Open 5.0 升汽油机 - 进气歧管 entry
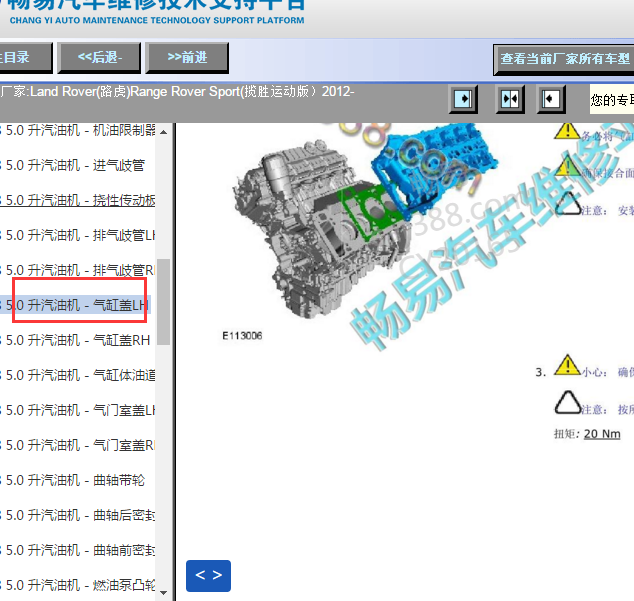This screenshot has height=601, width=634. [73, 165]
